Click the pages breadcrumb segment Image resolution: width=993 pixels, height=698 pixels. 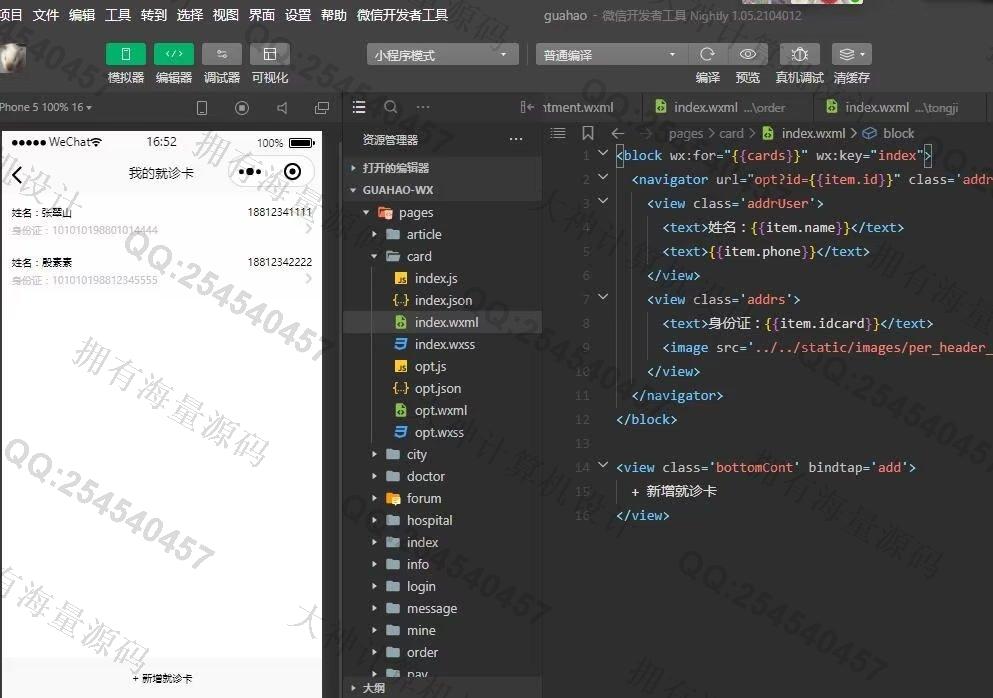tap(686, 133)
